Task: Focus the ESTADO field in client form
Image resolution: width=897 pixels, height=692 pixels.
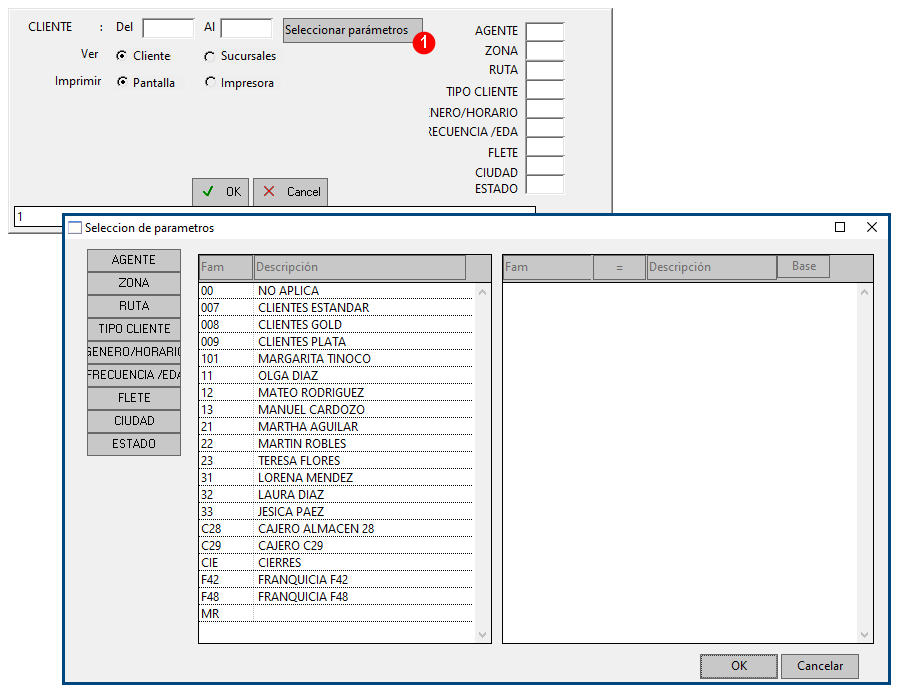Action: (545, 185)
